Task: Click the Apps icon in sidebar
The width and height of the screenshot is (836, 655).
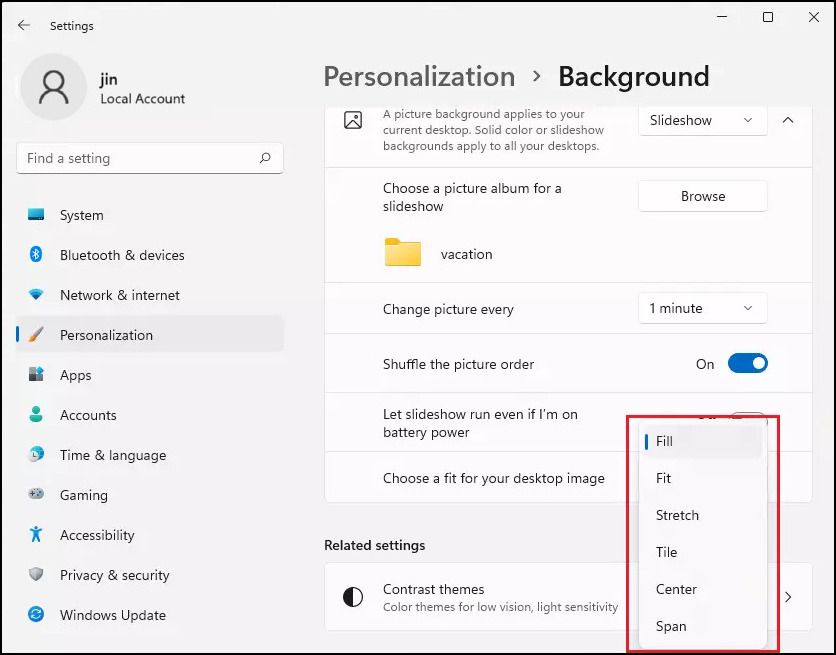Action: 36,374
